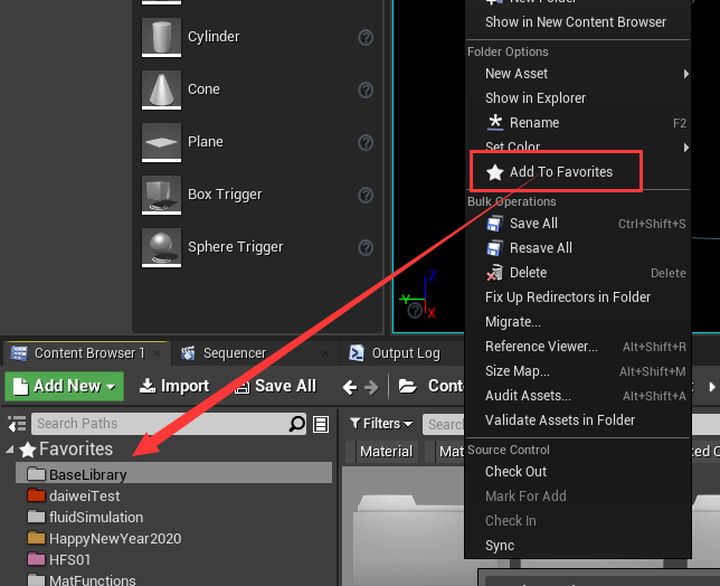Viewport: 720px width, 586px height.
Task: Expand Set Color submenu arrow
Action: [686, 147]
